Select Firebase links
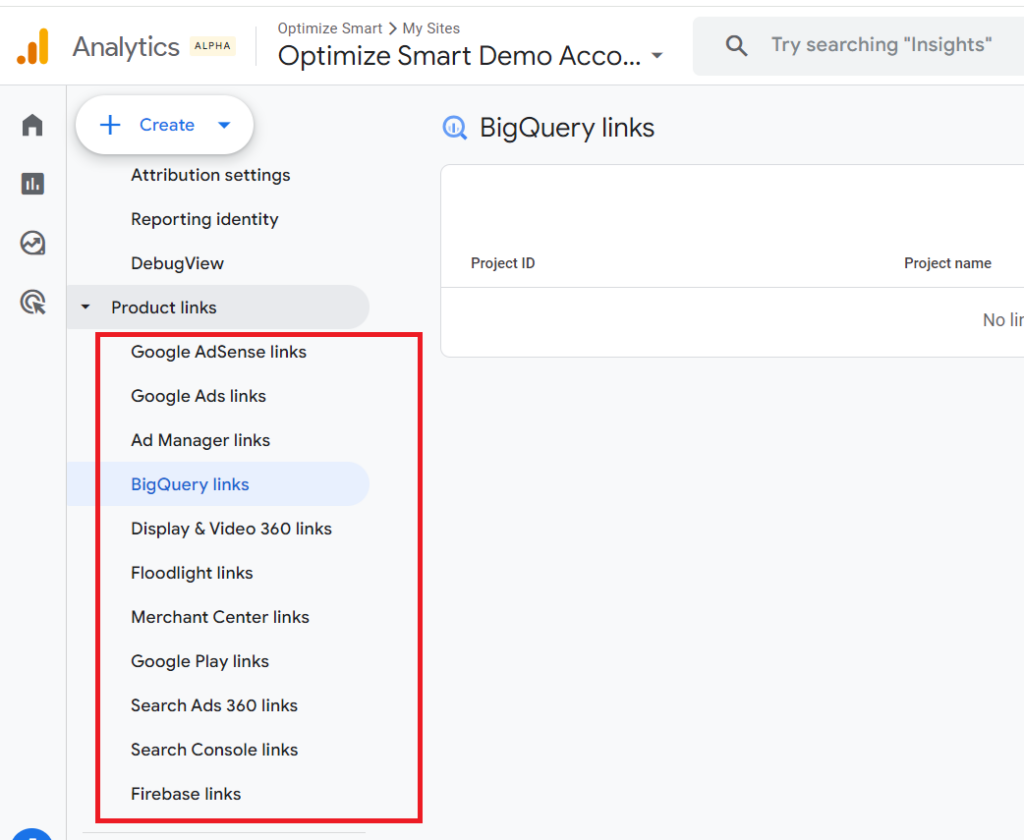 pyautogui.click(x=185, y=794)
